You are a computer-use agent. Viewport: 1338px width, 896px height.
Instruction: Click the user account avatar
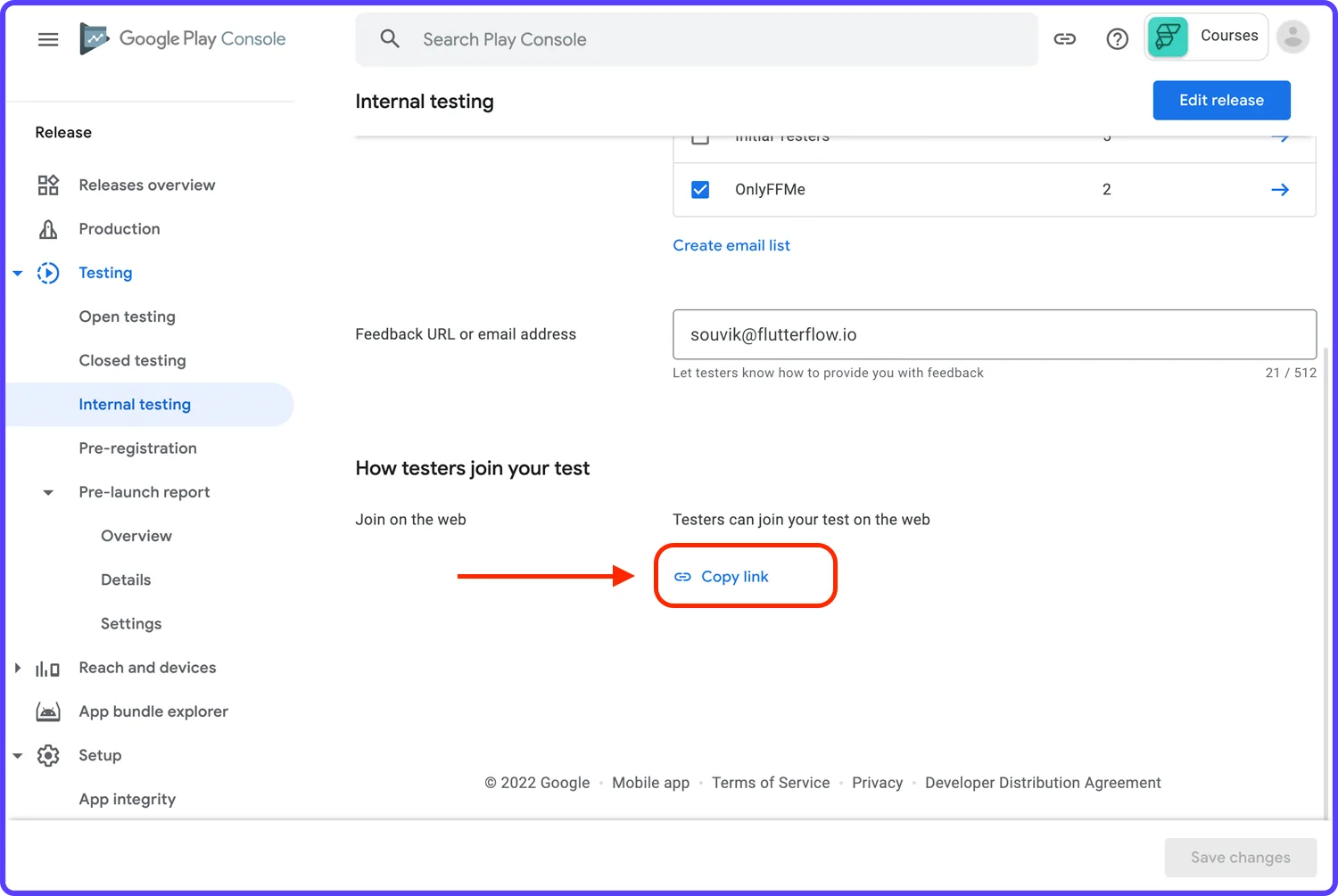1293,37
